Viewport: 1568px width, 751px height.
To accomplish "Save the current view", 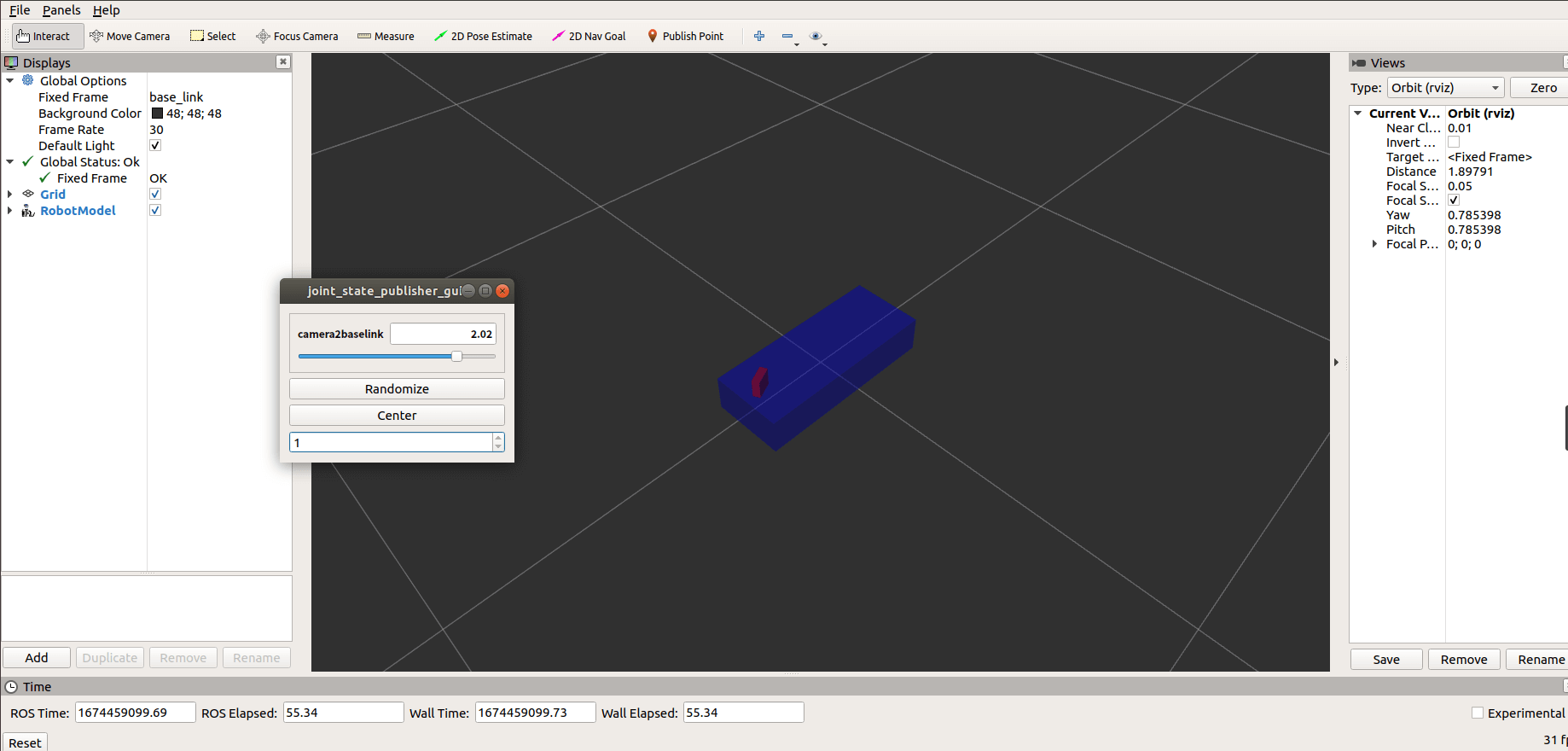I will 1386,659.
